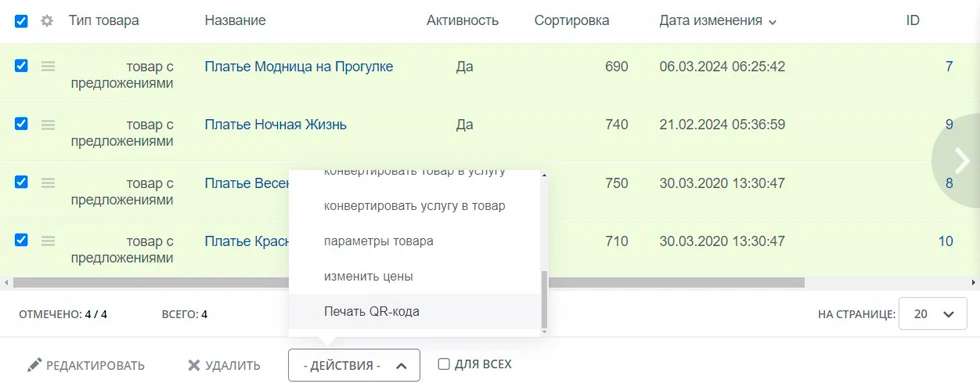Open Платье Модница на Прогулке link
This screenshot has height=391, width=980.
(299, 66)
